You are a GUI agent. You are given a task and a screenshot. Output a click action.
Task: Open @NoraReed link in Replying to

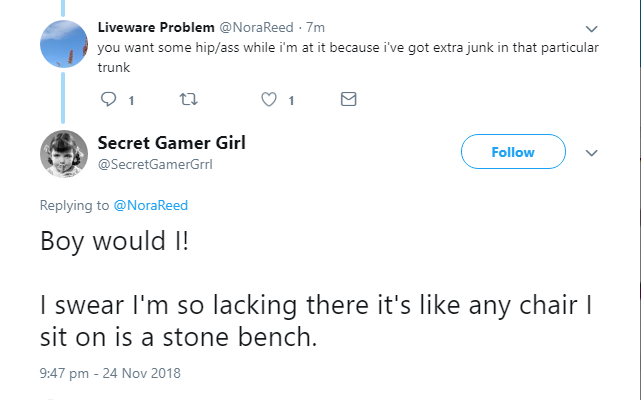pos(150,205)
